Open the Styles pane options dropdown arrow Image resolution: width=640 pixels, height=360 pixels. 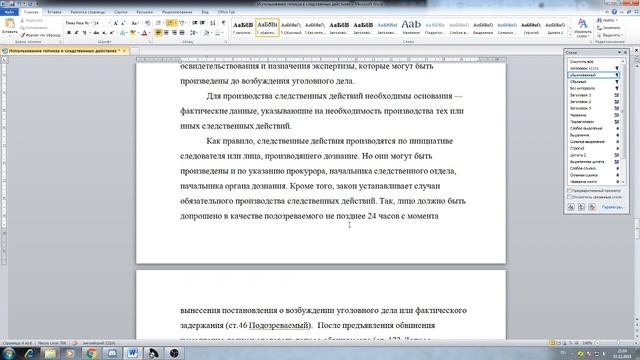point(619,52)
